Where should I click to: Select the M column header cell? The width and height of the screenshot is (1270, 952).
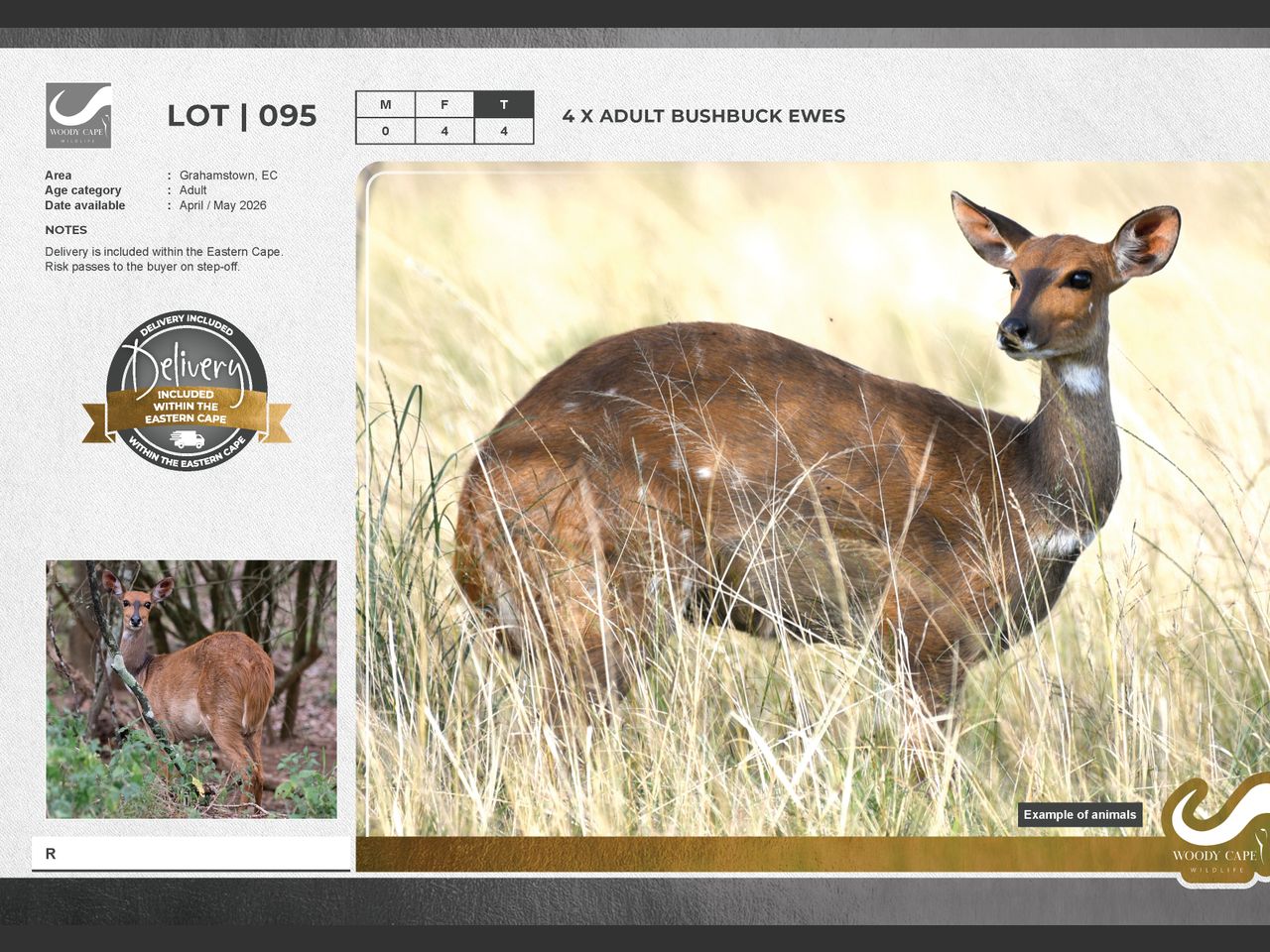coord(385,105)
